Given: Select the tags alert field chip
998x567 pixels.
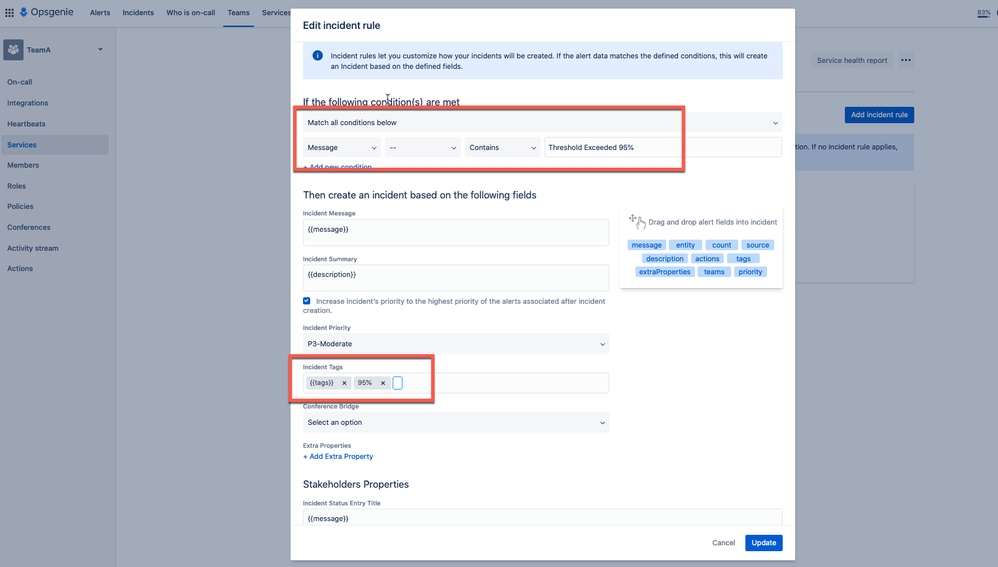Looking at the screenshot, I should [x=743, y=259].
